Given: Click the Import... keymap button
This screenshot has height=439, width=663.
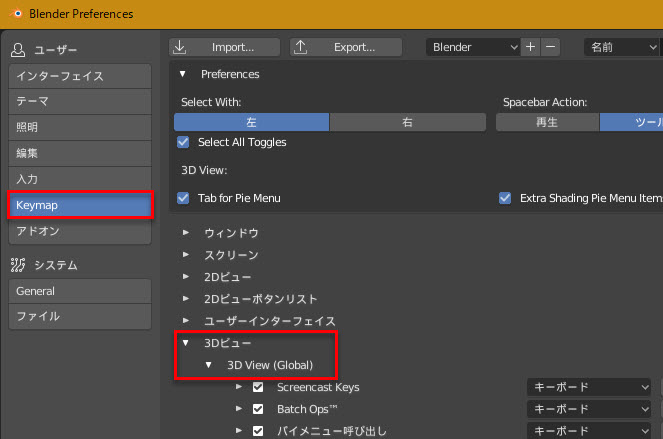Looking at the screenshot, I should 225,47.
